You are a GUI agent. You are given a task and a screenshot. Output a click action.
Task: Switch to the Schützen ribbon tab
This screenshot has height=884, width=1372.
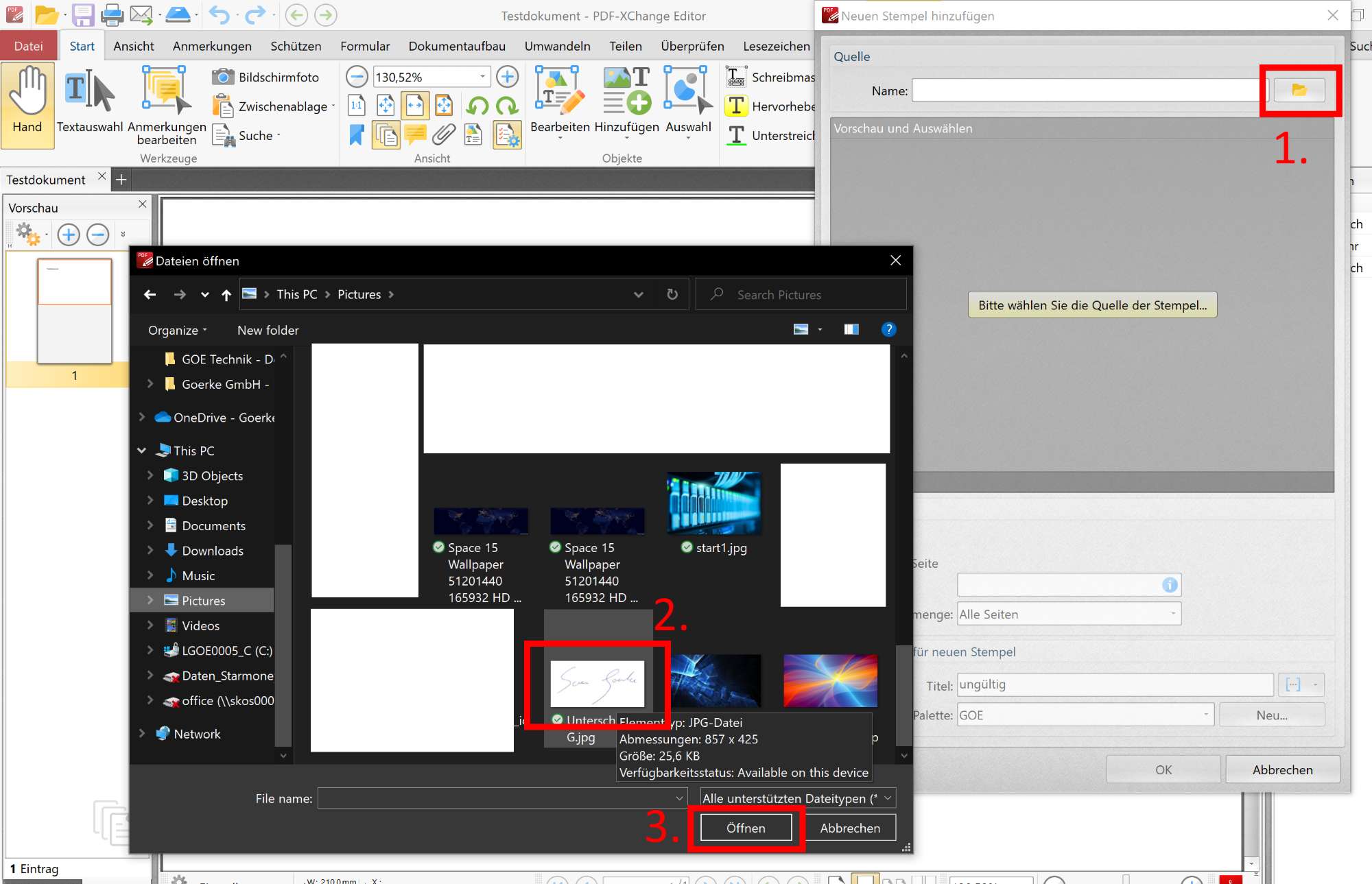point(296,46)
